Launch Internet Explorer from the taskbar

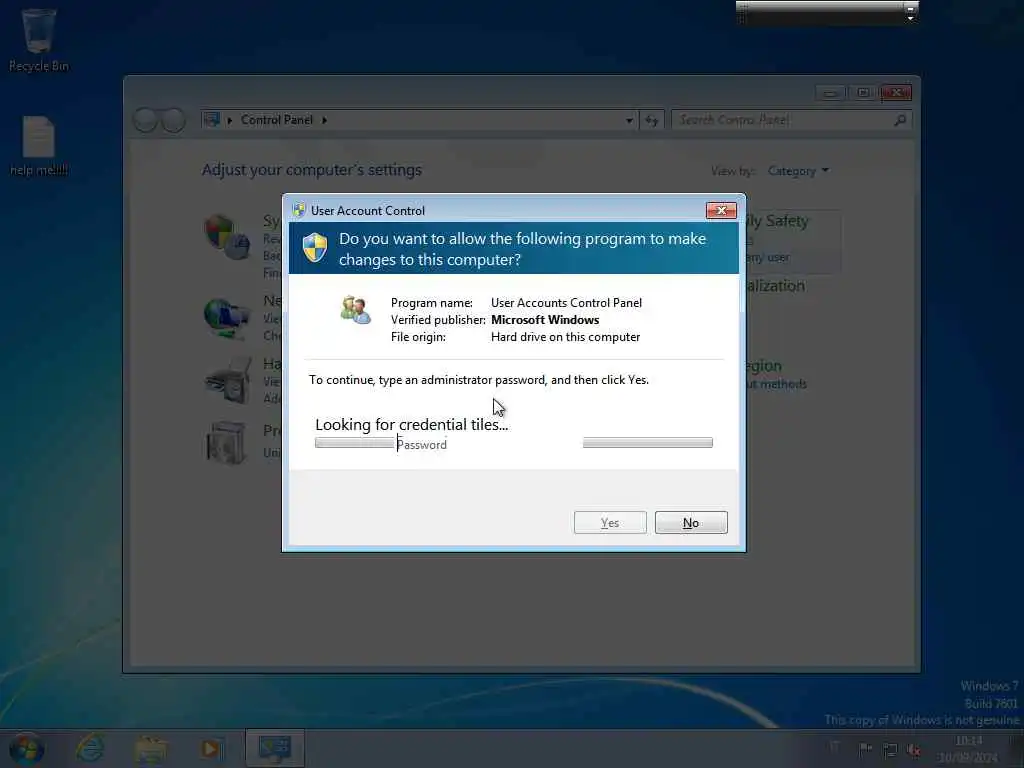90,748
